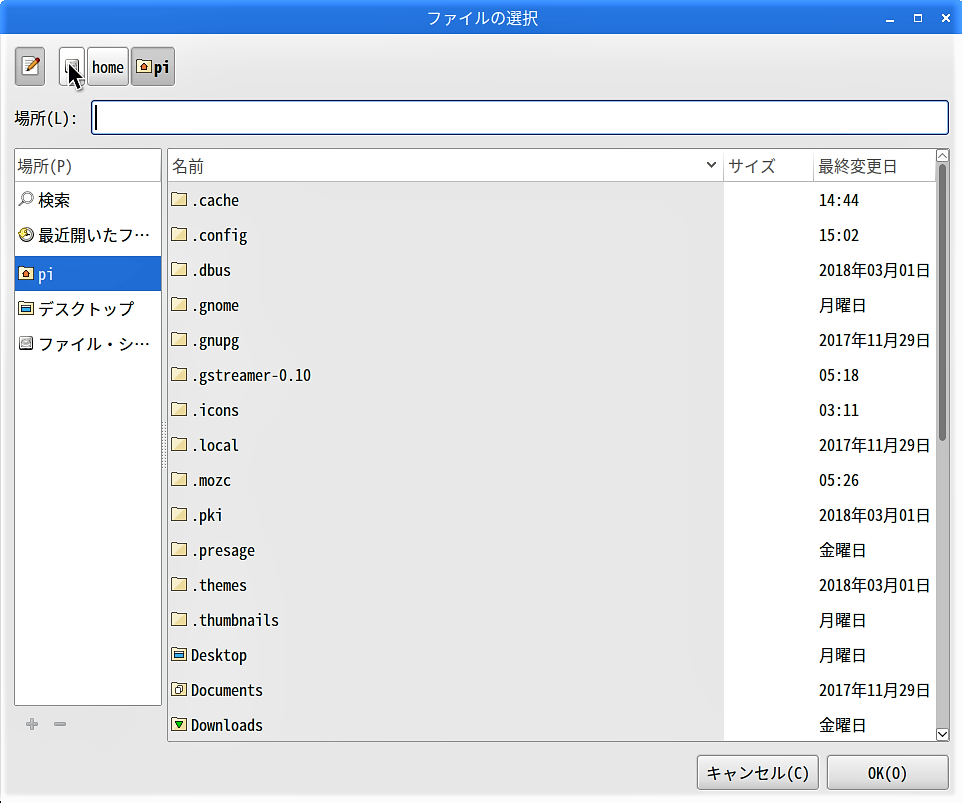Image resolution: width=962 pixels, height=803 pixels.
Task: Sort by the Size column header
Action: [769, 166]
